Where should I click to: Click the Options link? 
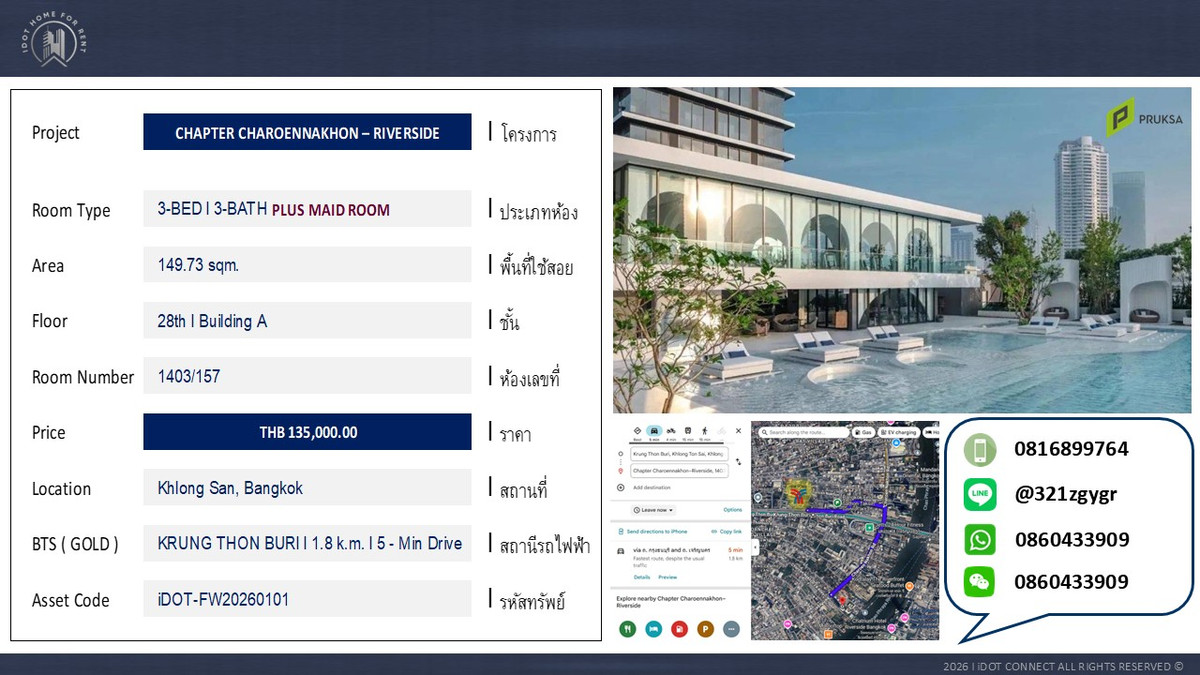point(732,510)
